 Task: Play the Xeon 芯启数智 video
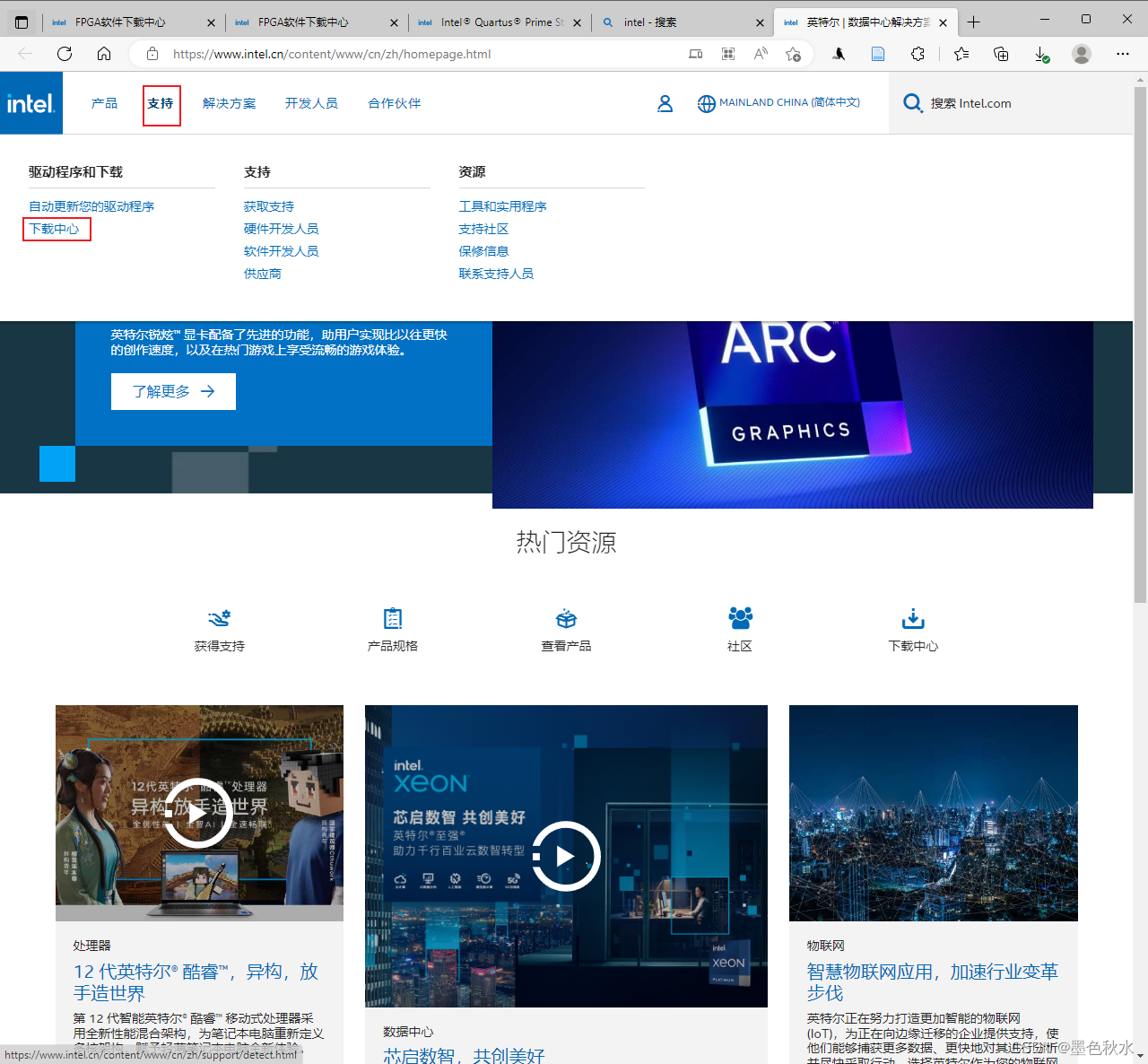pyautogui.click(x=566, y=856)
